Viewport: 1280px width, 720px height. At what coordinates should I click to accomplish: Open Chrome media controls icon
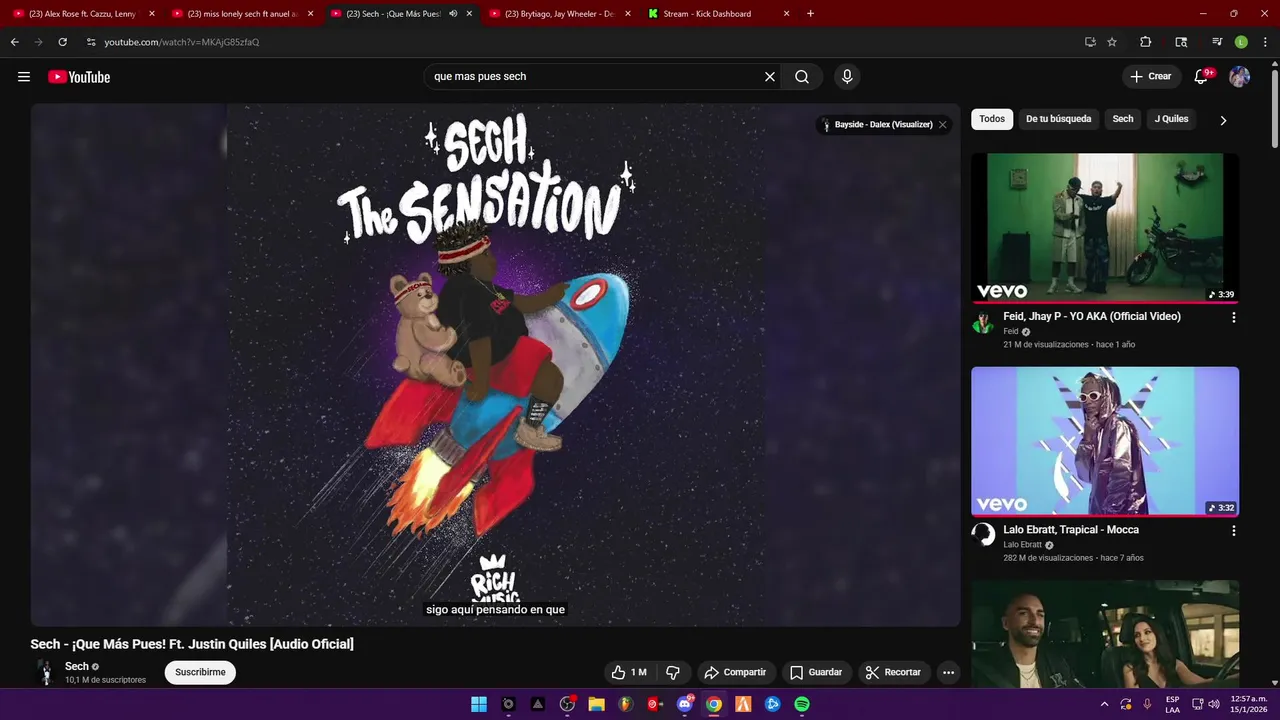(1217, 42)
